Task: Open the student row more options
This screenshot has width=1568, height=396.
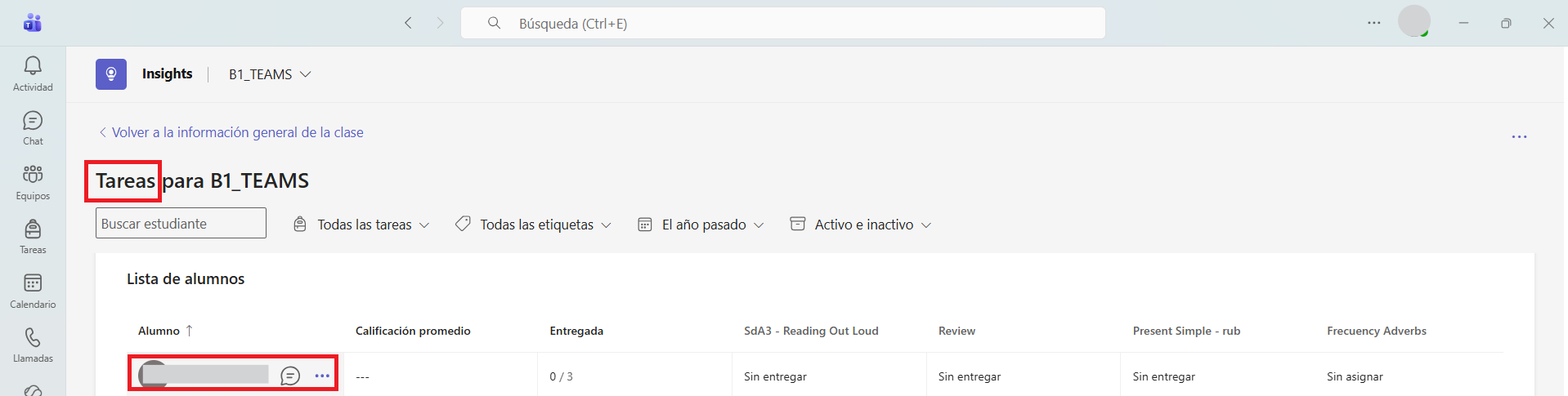Action: pos(322,376)
